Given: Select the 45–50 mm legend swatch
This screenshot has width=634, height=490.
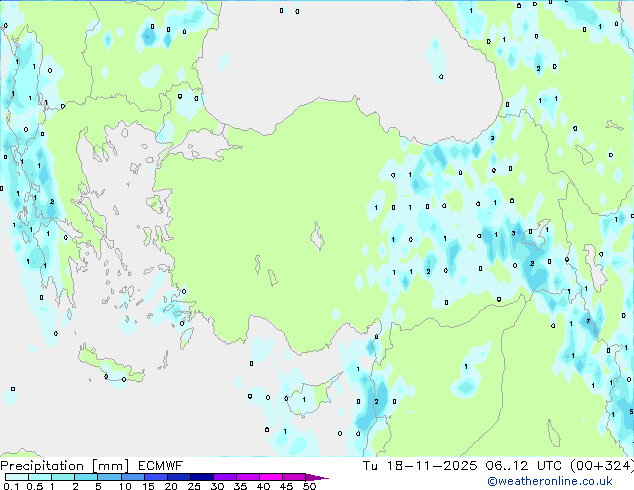Looking at the screenshot, I should [294, 477].
